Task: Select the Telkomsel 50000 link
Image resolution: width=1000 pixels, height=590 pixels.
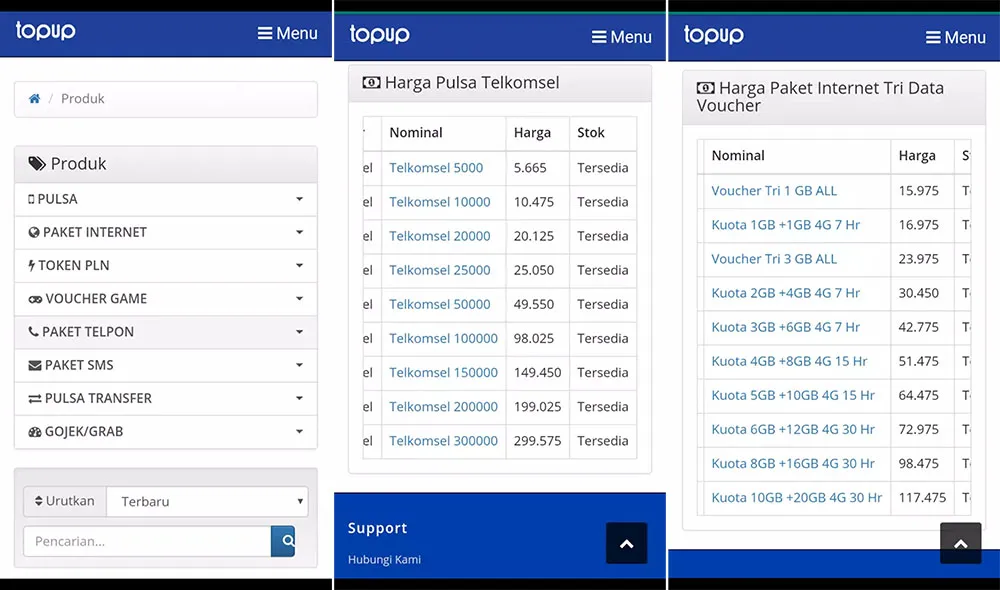Action: pyautogui.click(x=440, y=304)
